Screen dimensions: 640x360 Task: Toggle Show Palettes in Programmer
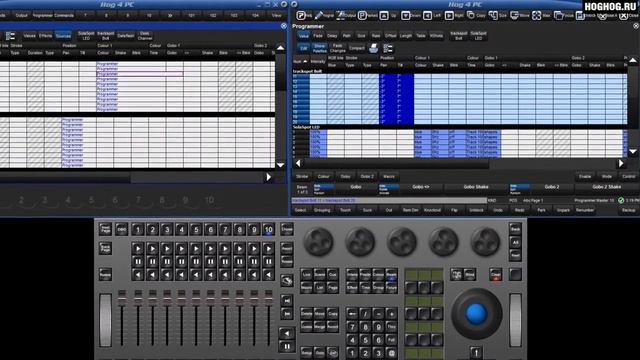pyautogui.click(x=320, y=48)
